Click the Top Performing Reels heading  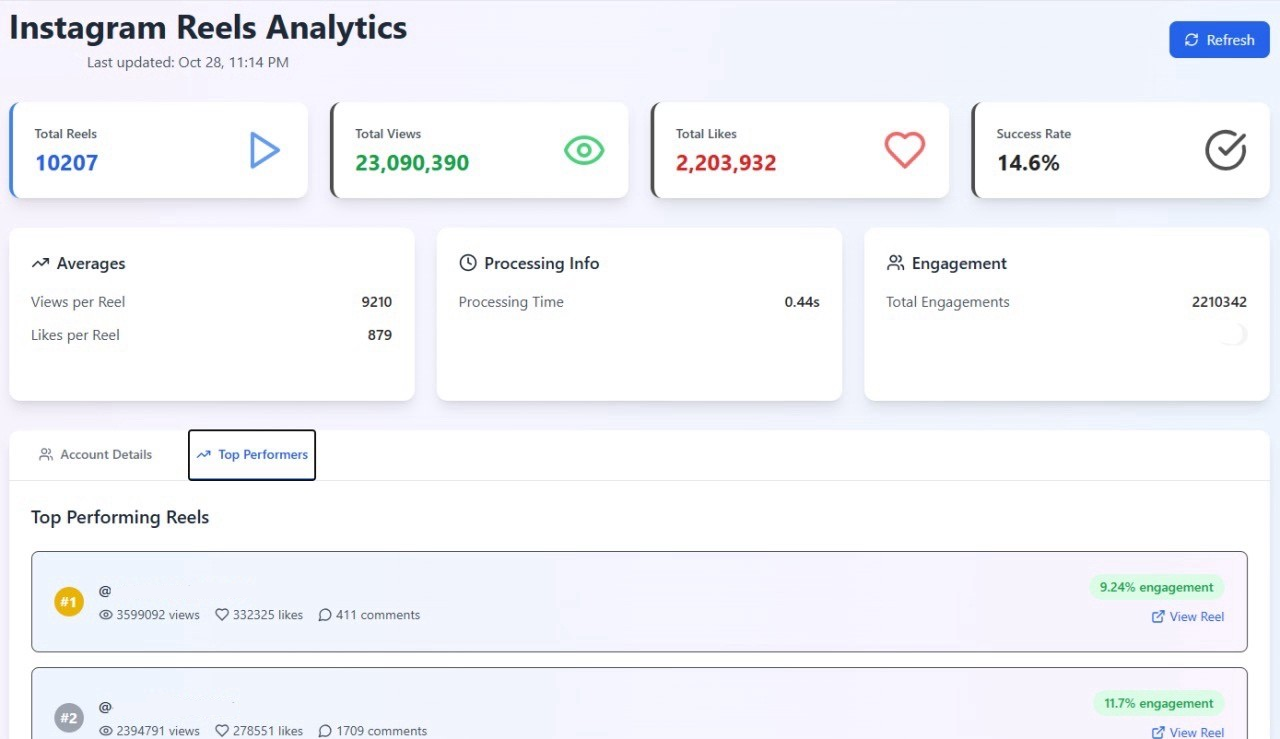click(120, 517)
